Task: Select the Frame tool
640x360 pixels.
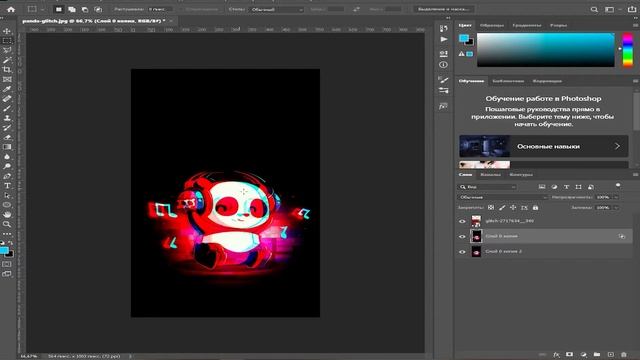Action: [x=7, y=79]
